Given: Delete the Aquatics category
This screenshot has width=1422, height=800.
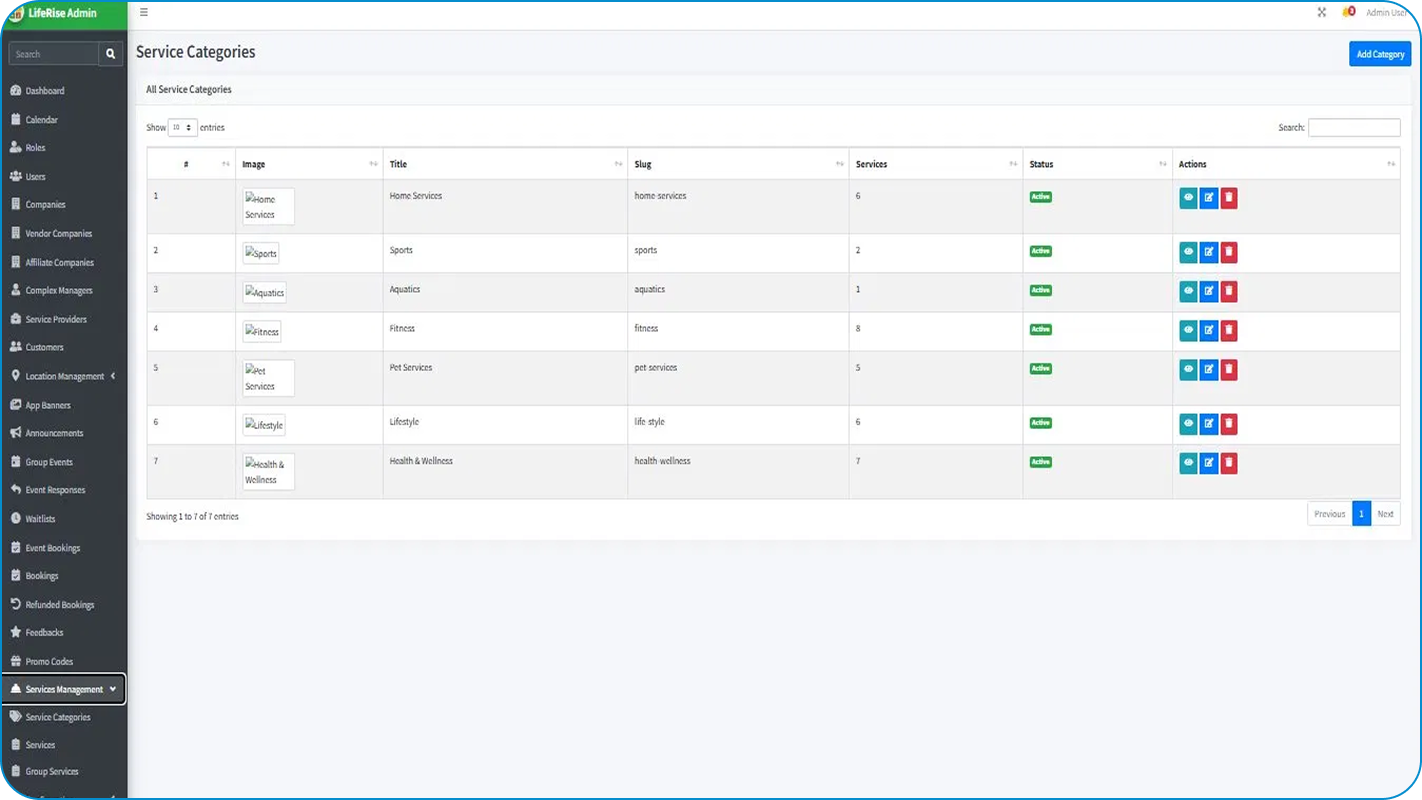Looking at the screenshot, I should 1229,291.
